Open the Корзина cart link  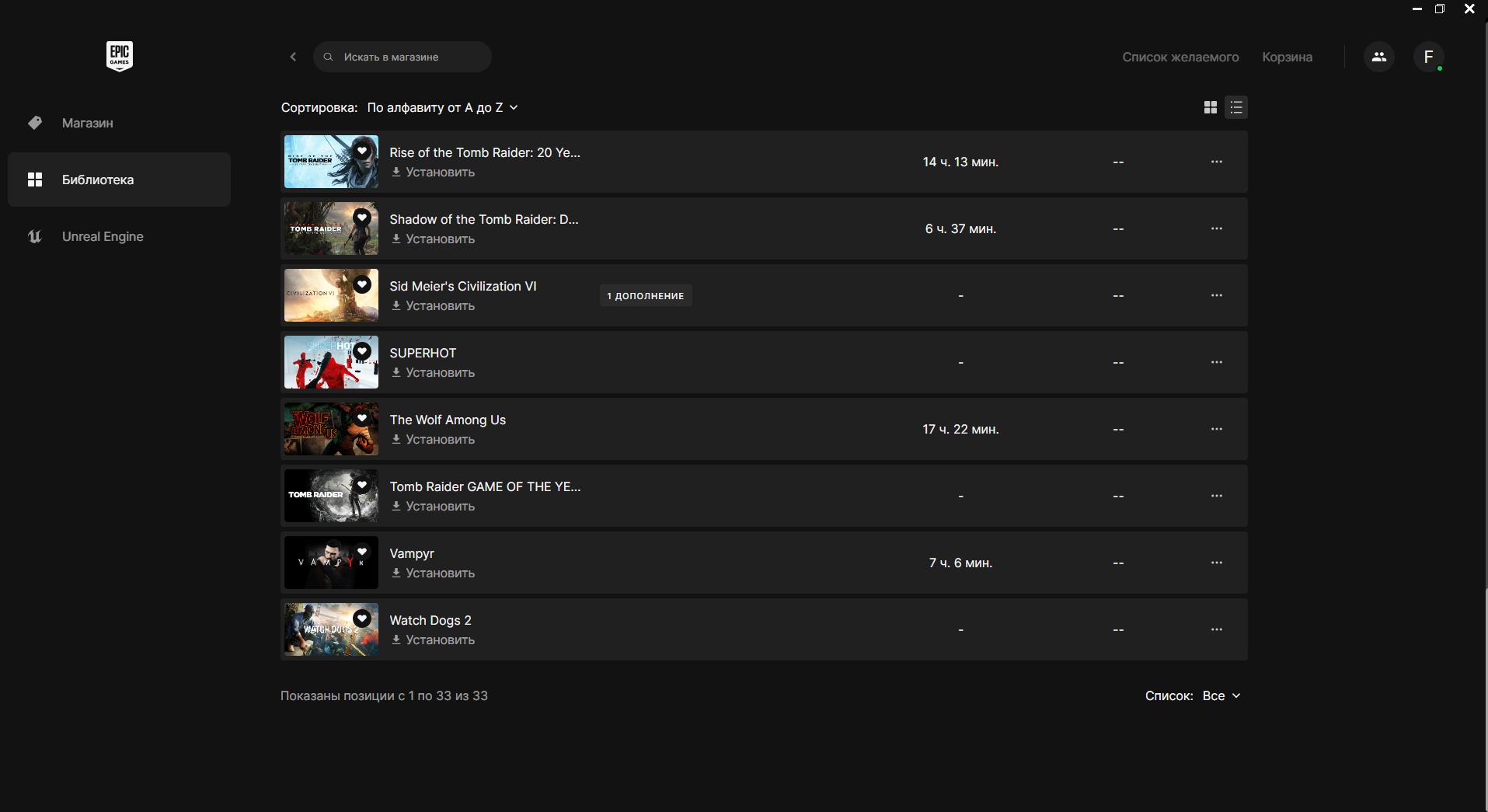tap(1287, 57)
